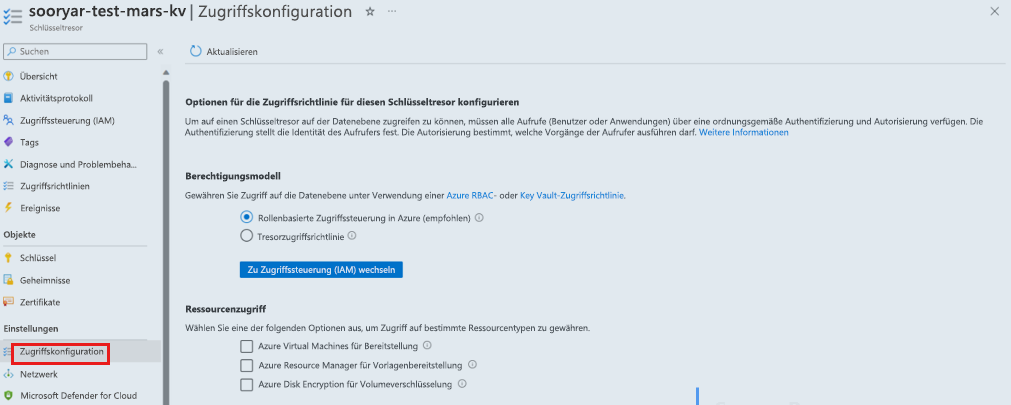Open the Azure RBAC- link
The height and width of the screenshot is (405, 1011).
[x=471, y=195]
